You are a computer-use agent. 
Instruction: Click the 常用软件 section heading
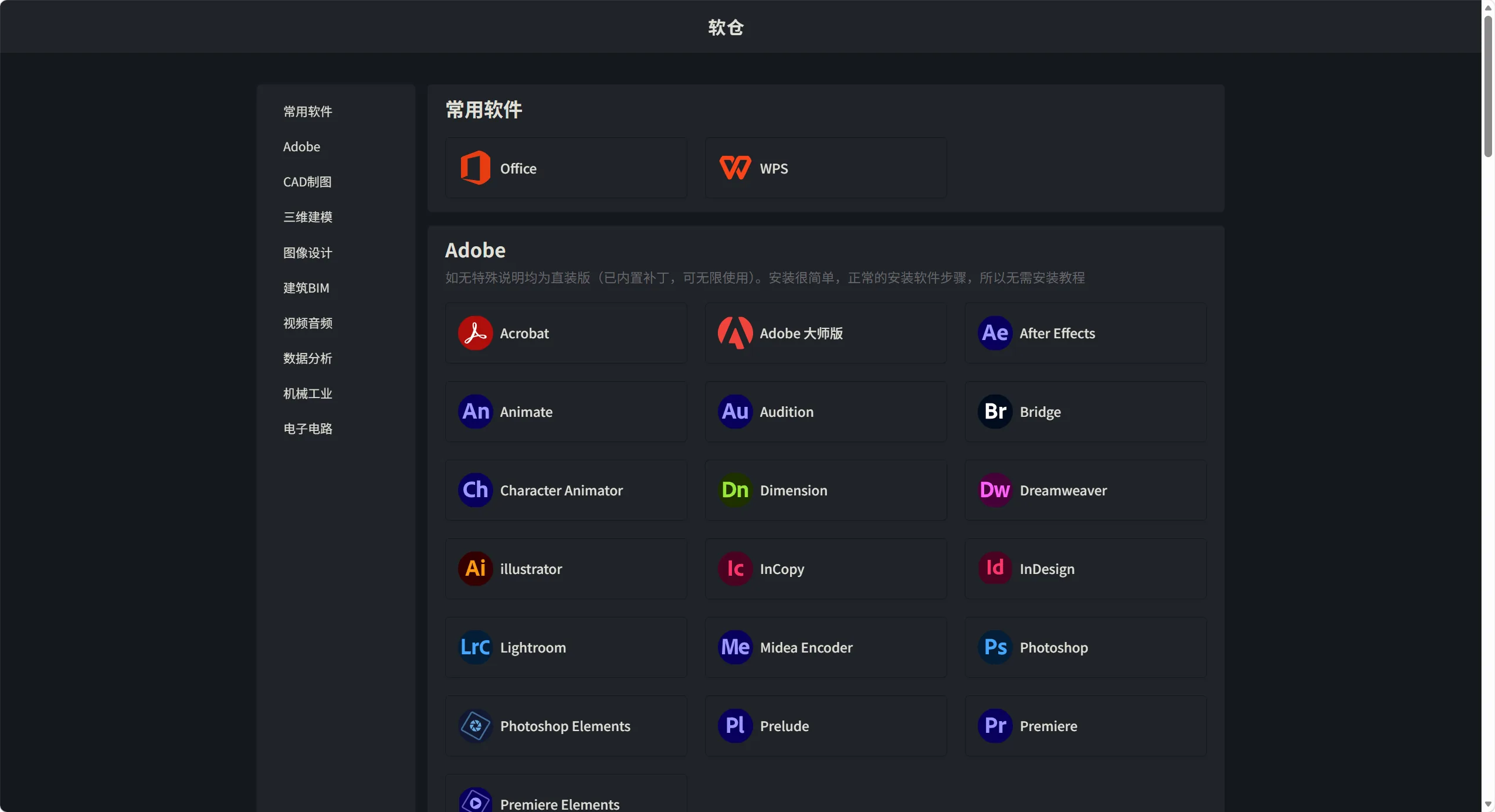[483, 109]
